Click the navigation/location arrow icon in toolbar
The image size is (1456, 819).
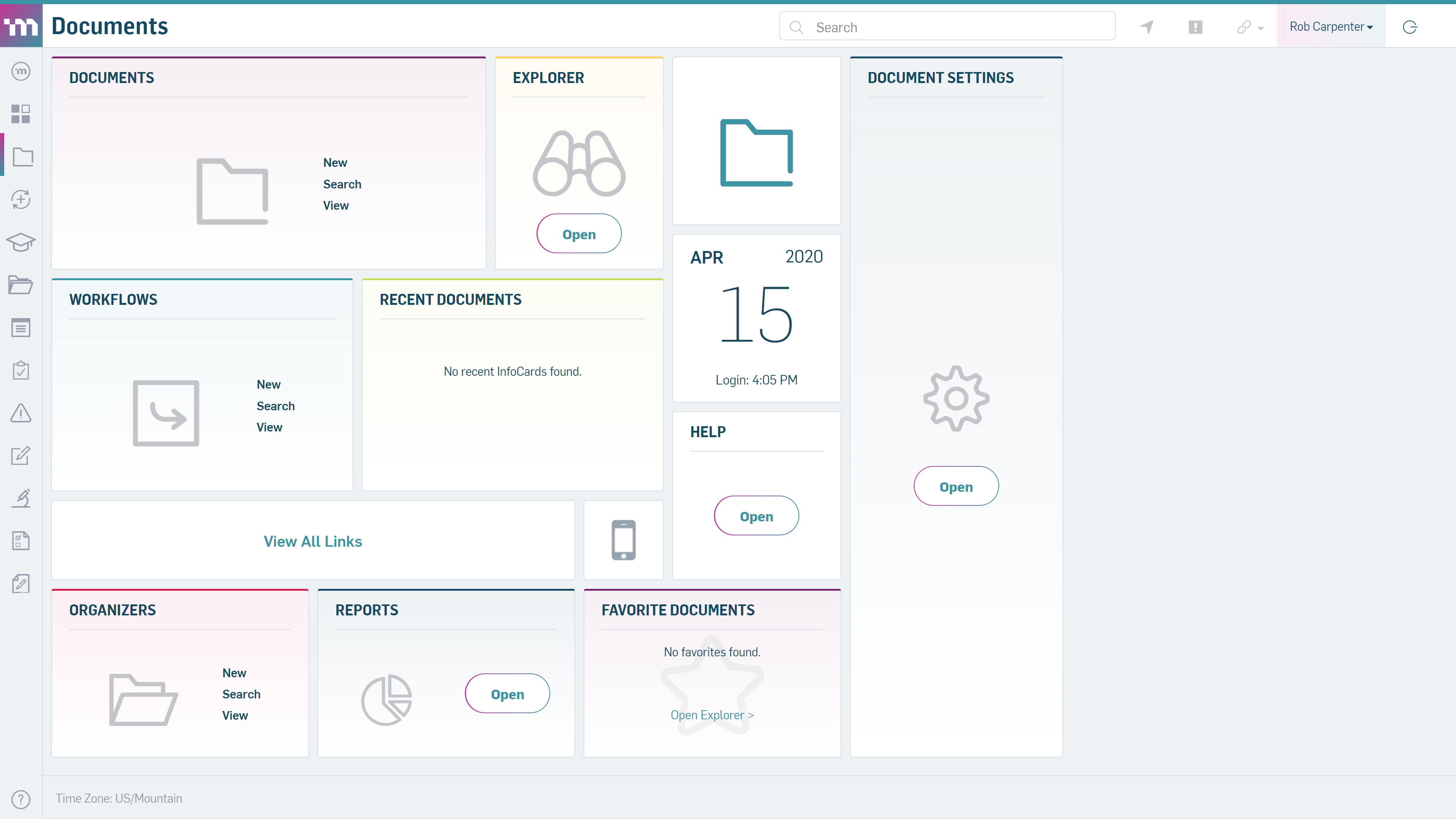[x=1147, y=27]
